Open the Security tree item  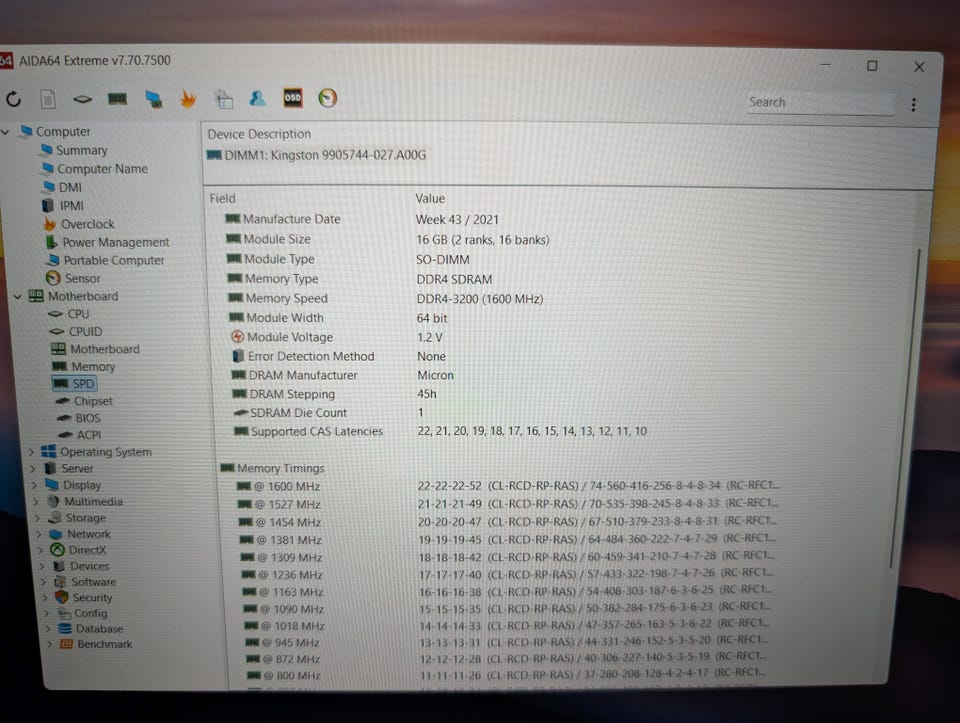[84, 598]
